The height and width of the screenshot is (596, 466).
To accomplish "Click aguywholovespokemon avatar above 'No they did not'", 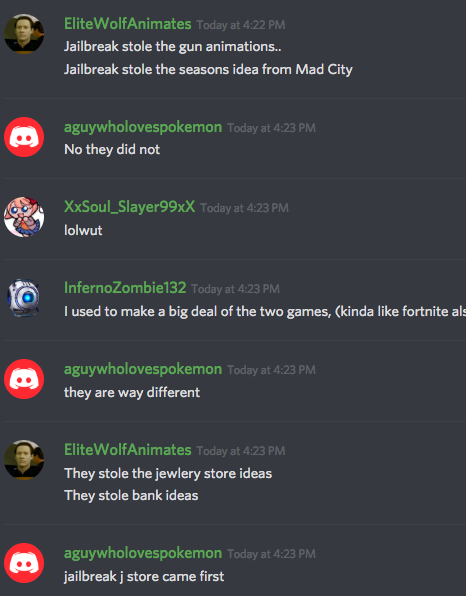I will pos(24,137).
